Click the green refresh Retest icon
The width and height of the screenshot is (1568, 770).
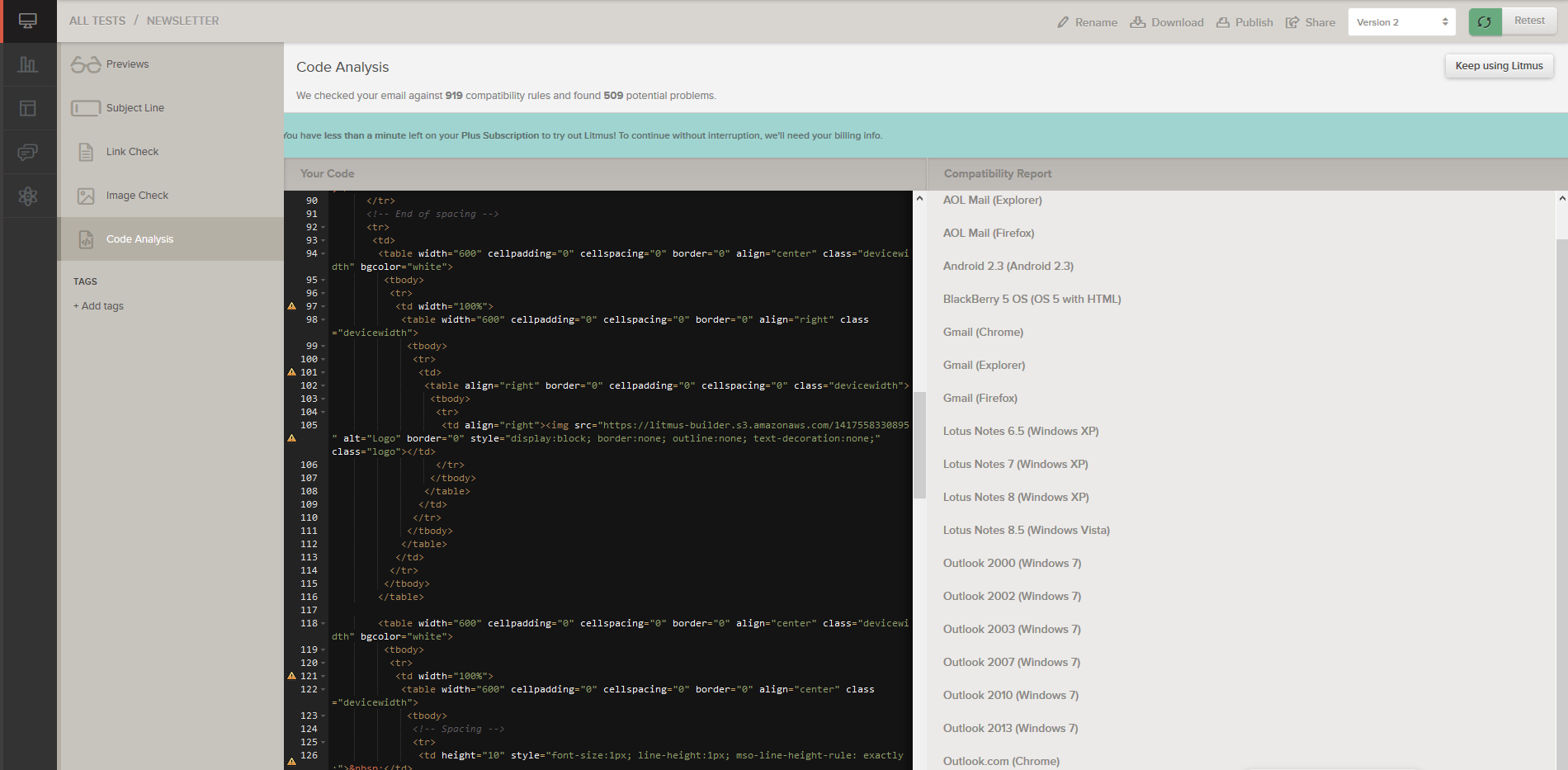(x=1485, y=21)
